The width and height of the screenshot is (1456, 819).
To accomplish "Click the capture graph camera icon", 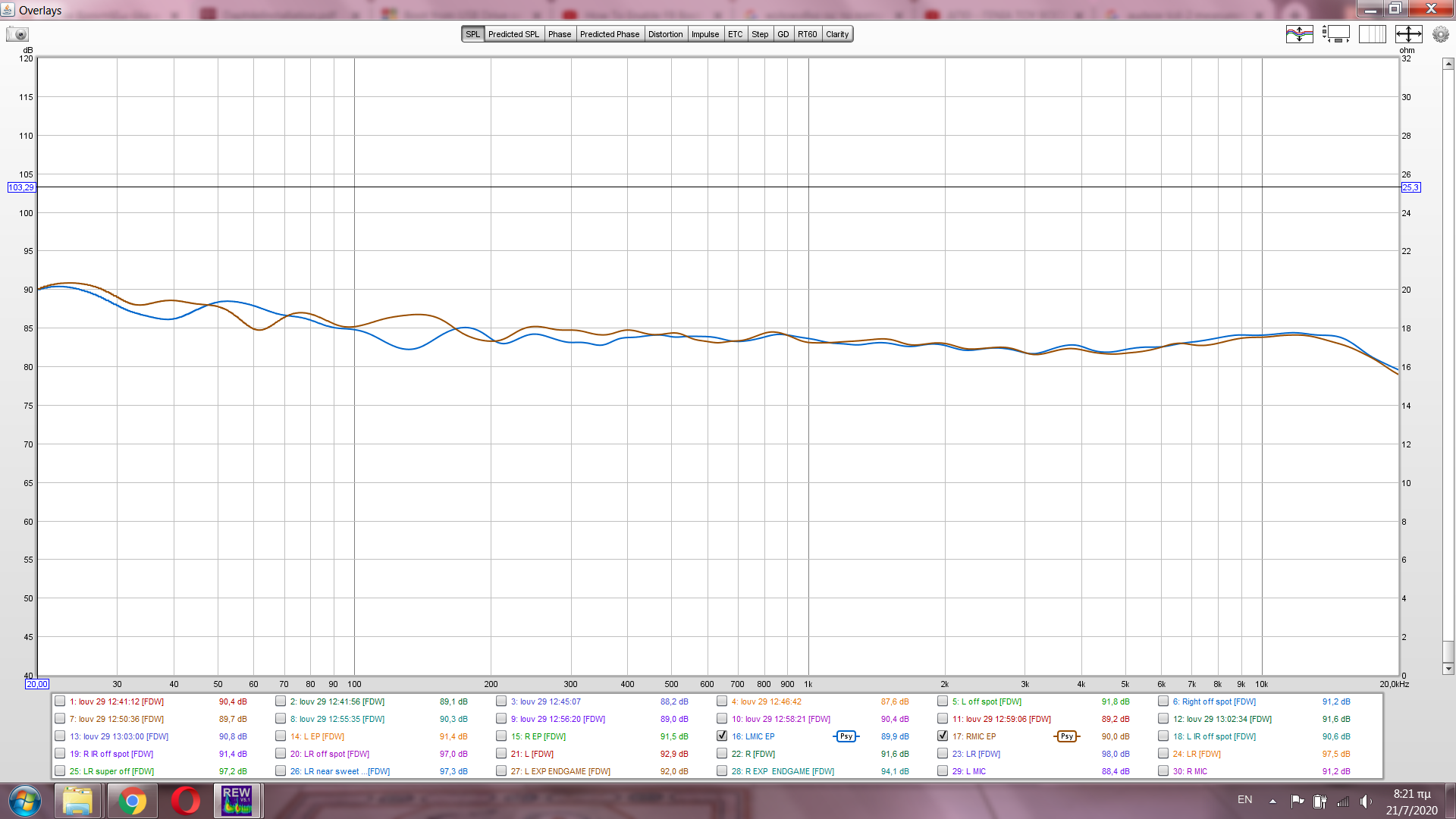I will click(x=17, y=34).
